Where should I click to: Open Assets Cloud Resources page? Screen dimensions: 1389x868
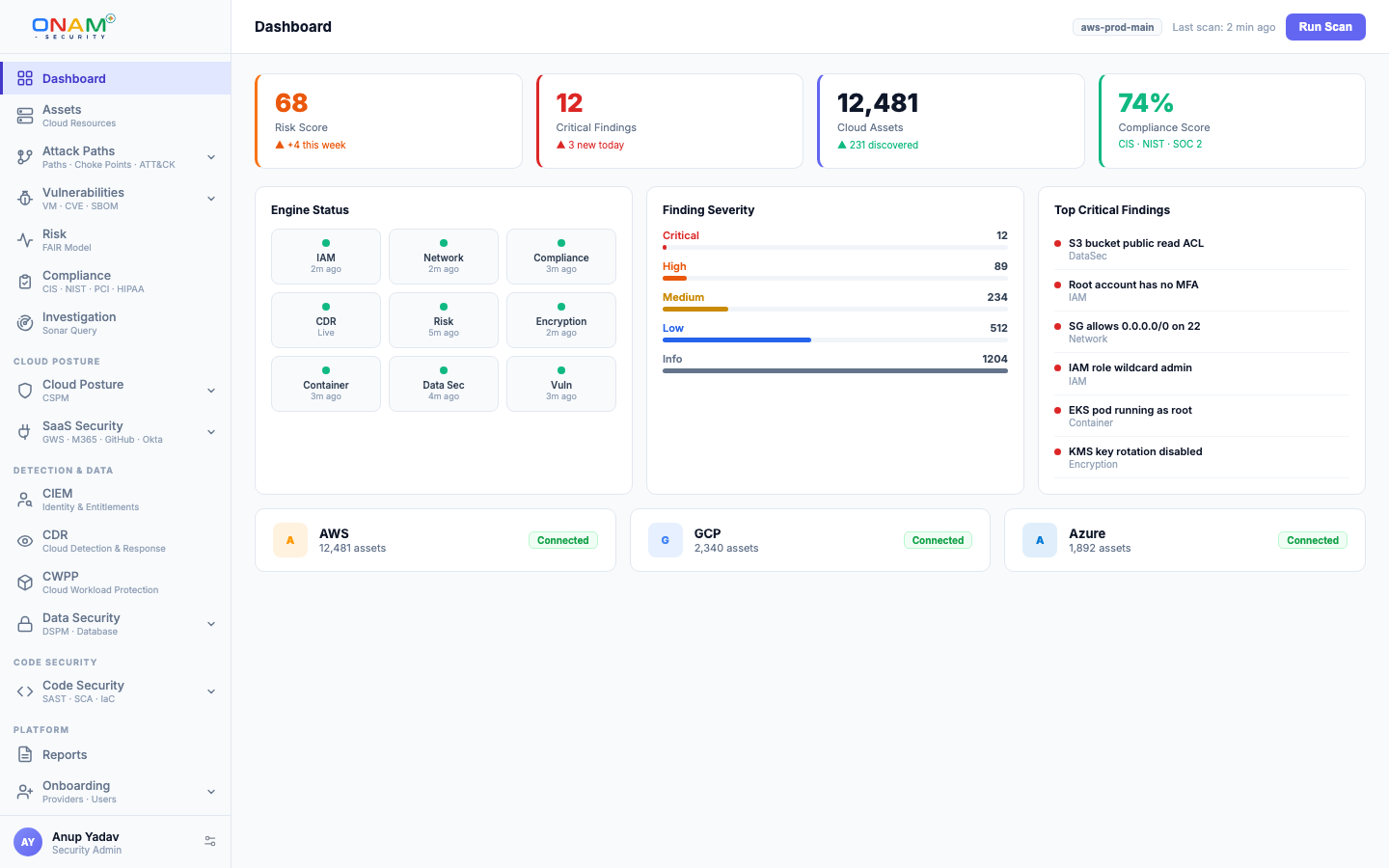(x=116, y=116)
